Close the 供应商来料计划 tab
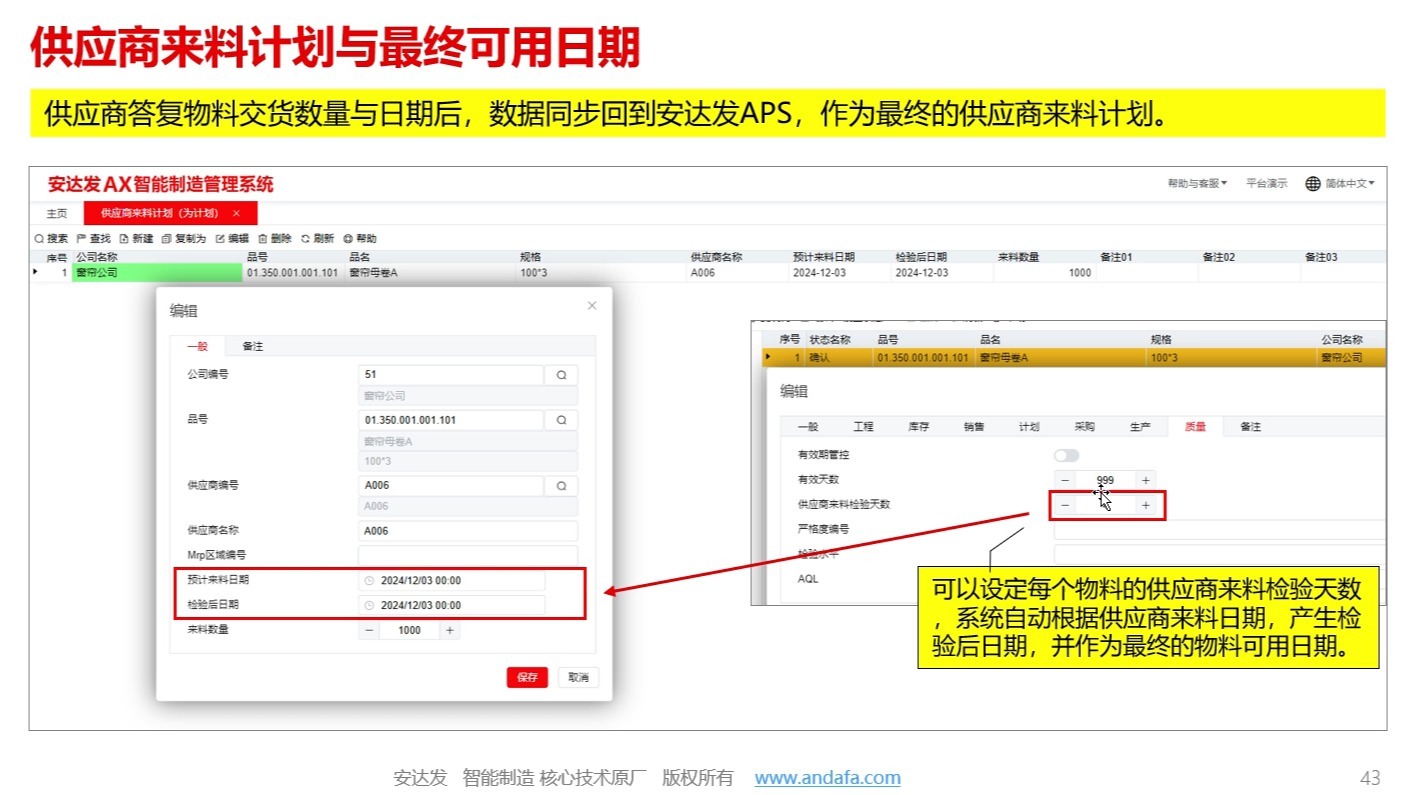This screenshot has width=1415, height=795. [236, 213]
